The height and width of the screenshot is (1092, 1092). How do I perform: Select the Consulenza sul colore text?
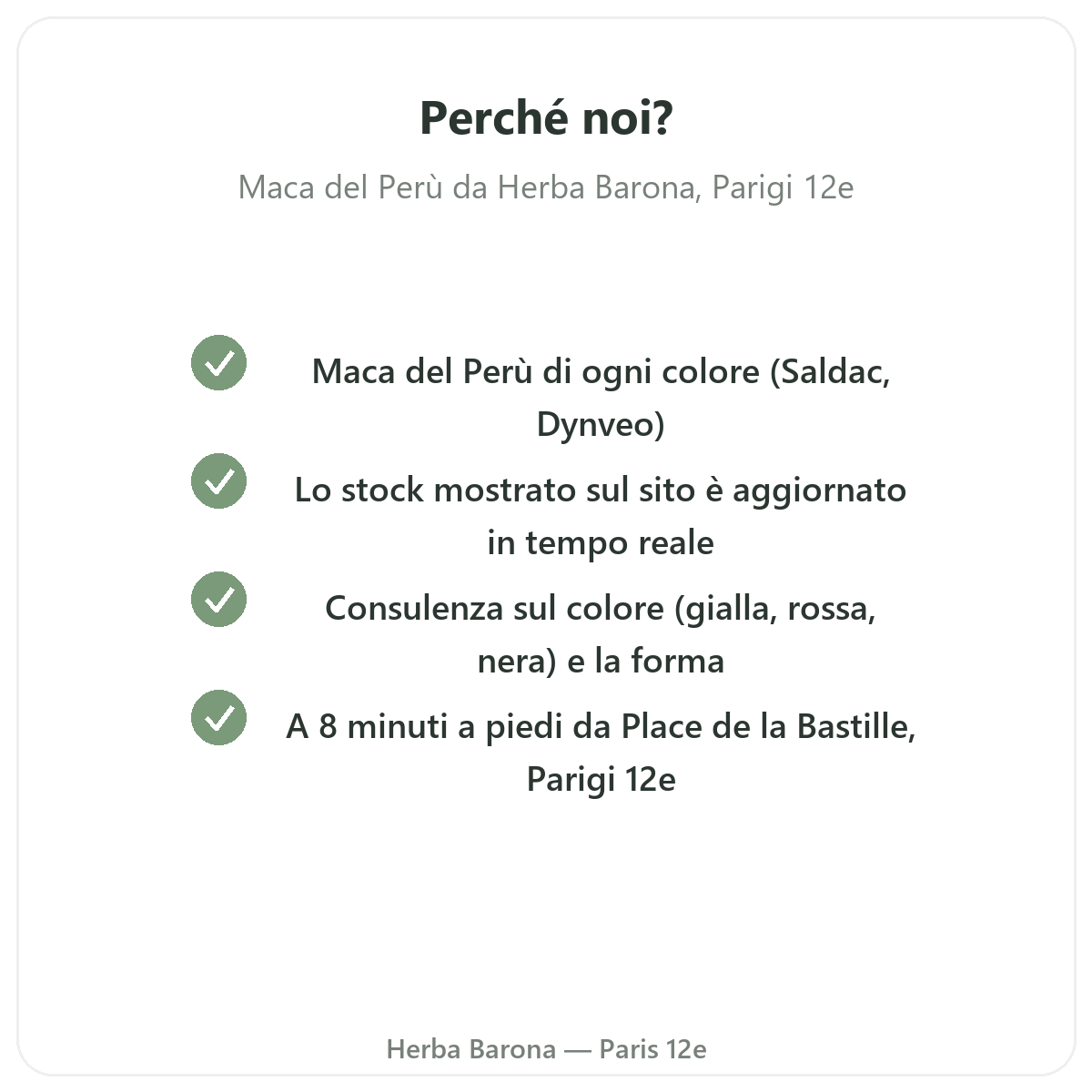pos(494,608)
